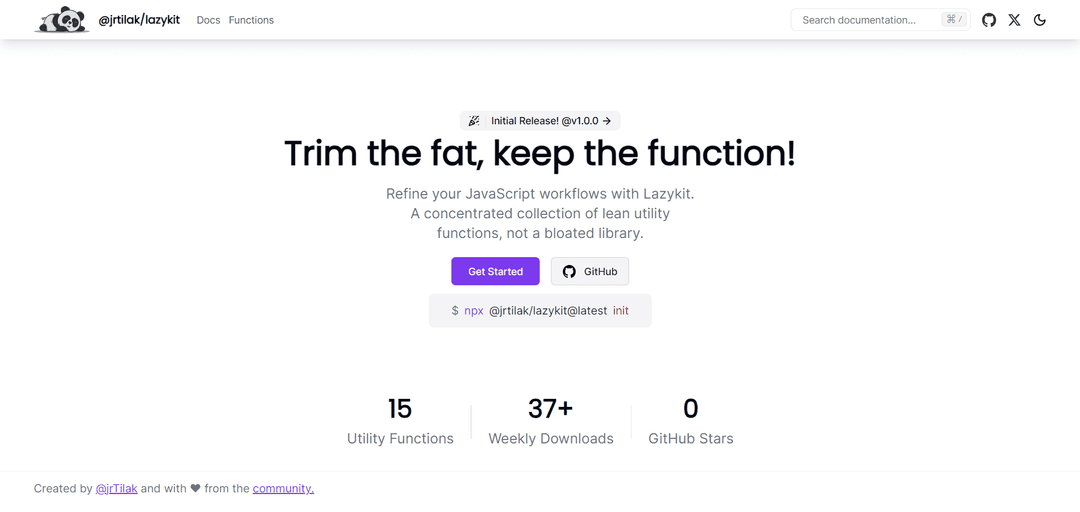
Task: Click the @jrtilak/lazykit brand title
Action: pyautogui.click(x=139, y=20)
